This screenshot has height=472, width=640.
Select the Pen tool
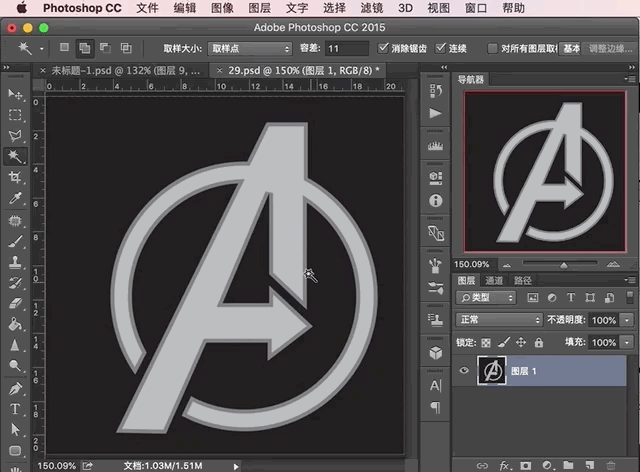pyautogui.click(x=15, y=388)
